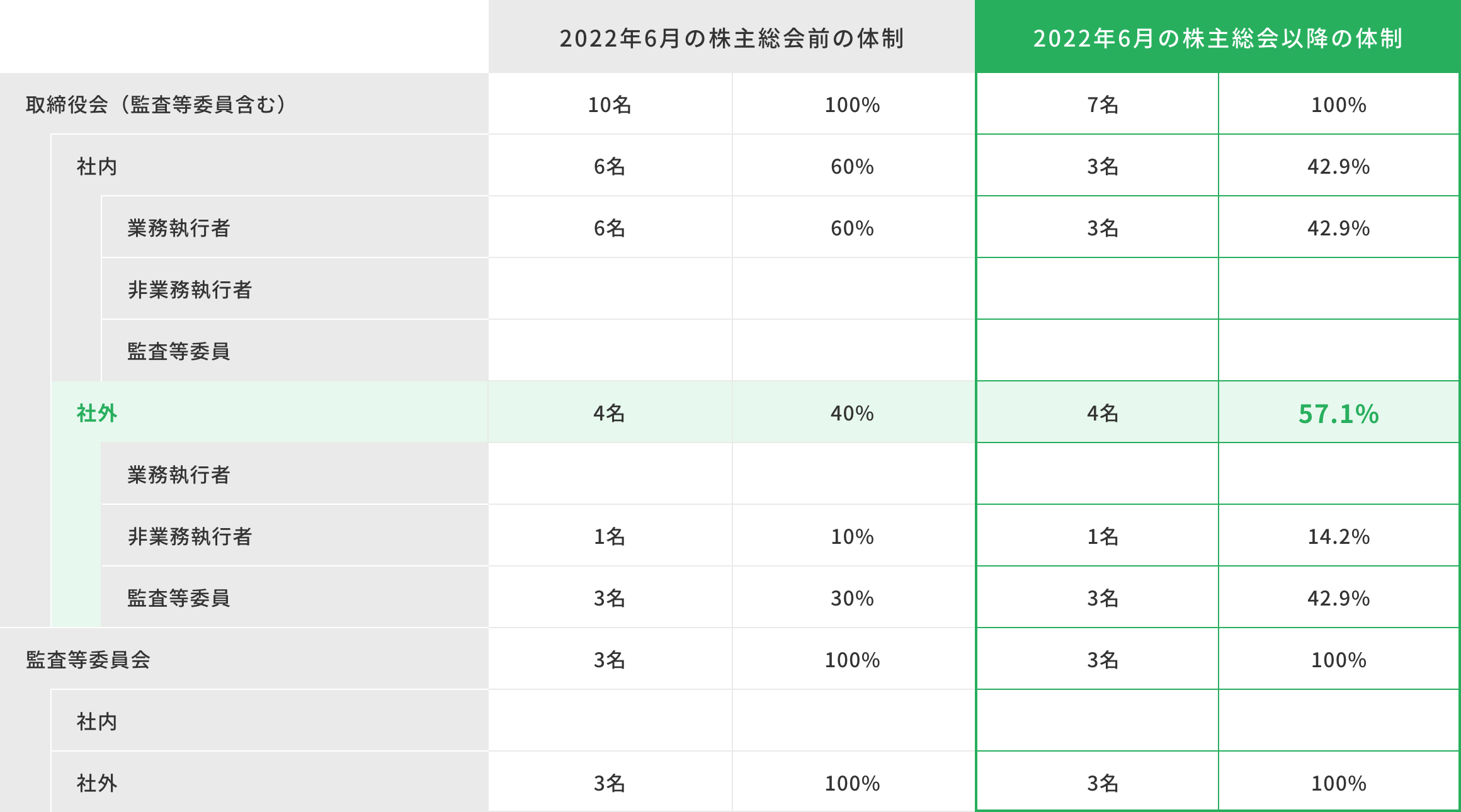Select the 社内 row label under 取締役会
This screenshot has width=1461, height=812.
(97, 167)
